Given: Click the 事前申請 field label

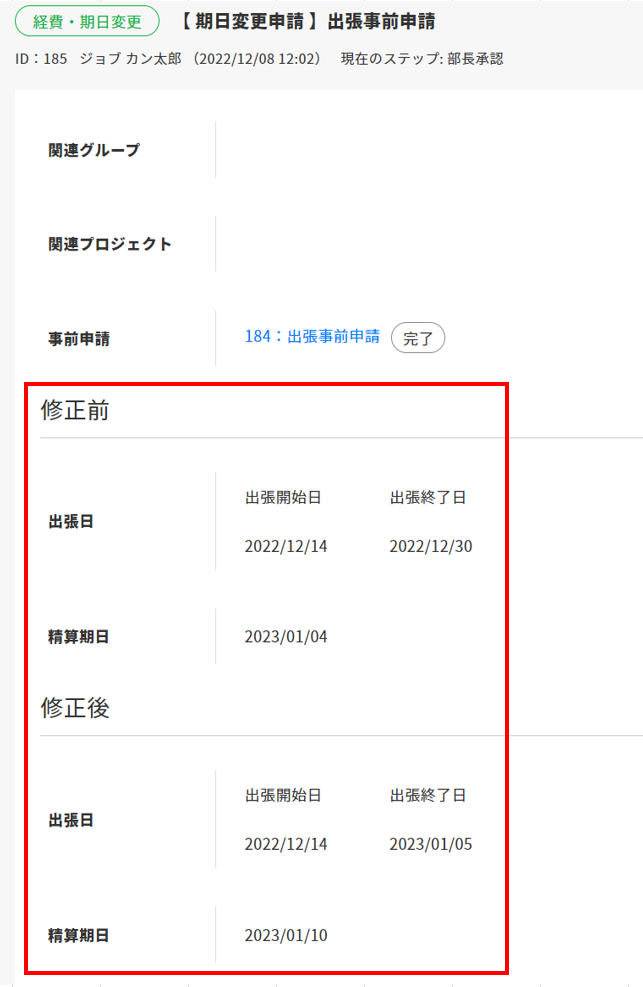Looking at the screenshot, I should 79,339.
